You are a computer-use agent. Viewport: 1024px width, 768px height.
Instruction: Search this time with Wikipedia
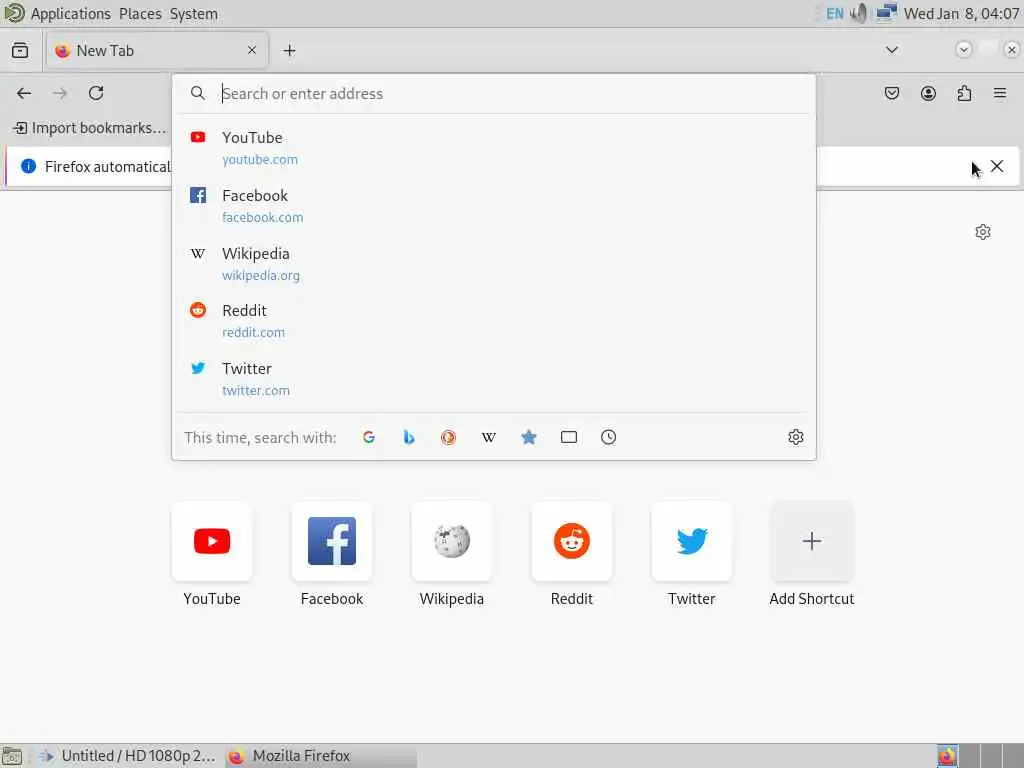pos(488,438)
